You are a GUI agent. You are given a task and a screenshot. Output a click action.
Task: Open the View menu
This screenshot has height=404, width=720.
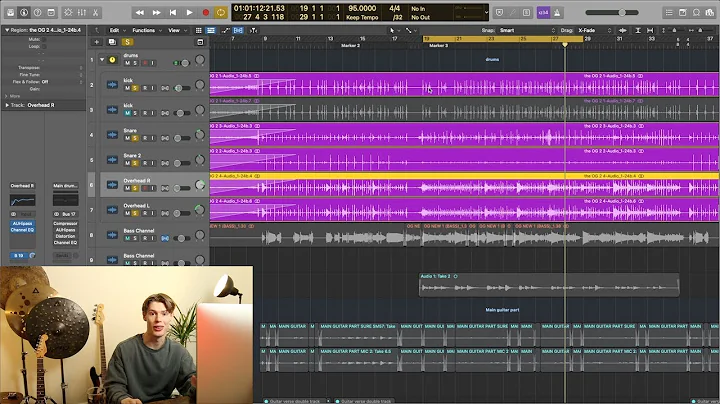click(177, 30)
